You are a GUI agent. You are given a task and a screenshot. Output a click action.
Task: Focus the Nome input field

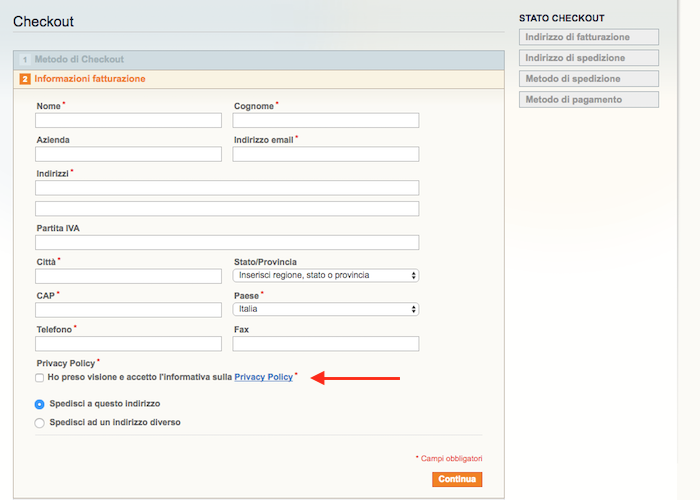tap(129, 121)
